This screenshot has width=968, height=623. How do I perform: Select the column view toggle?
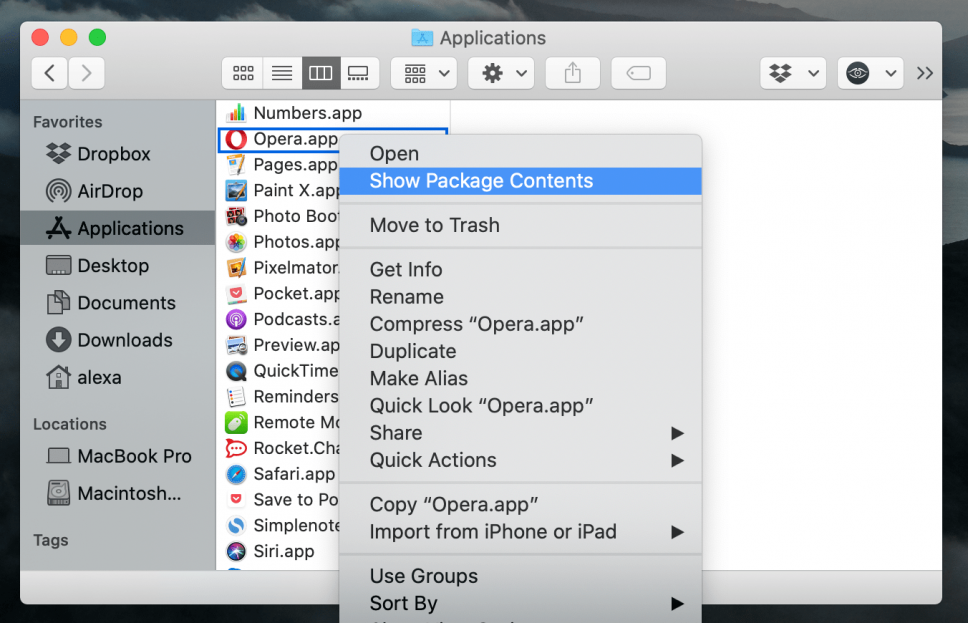[x=320, y=72]
